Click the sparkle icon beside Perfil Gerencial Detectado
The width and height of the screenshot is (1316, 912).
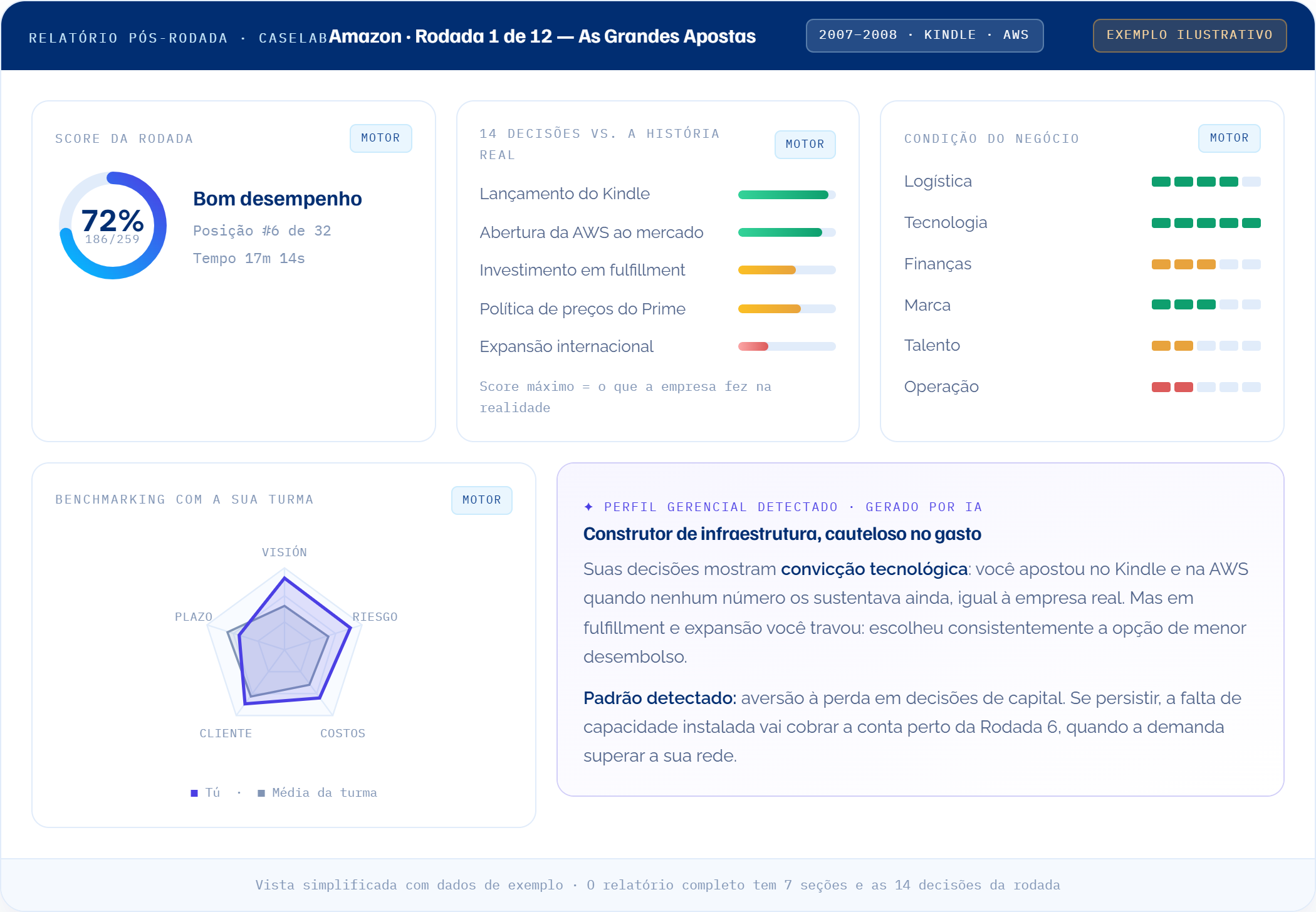click(x=588, y=507)
